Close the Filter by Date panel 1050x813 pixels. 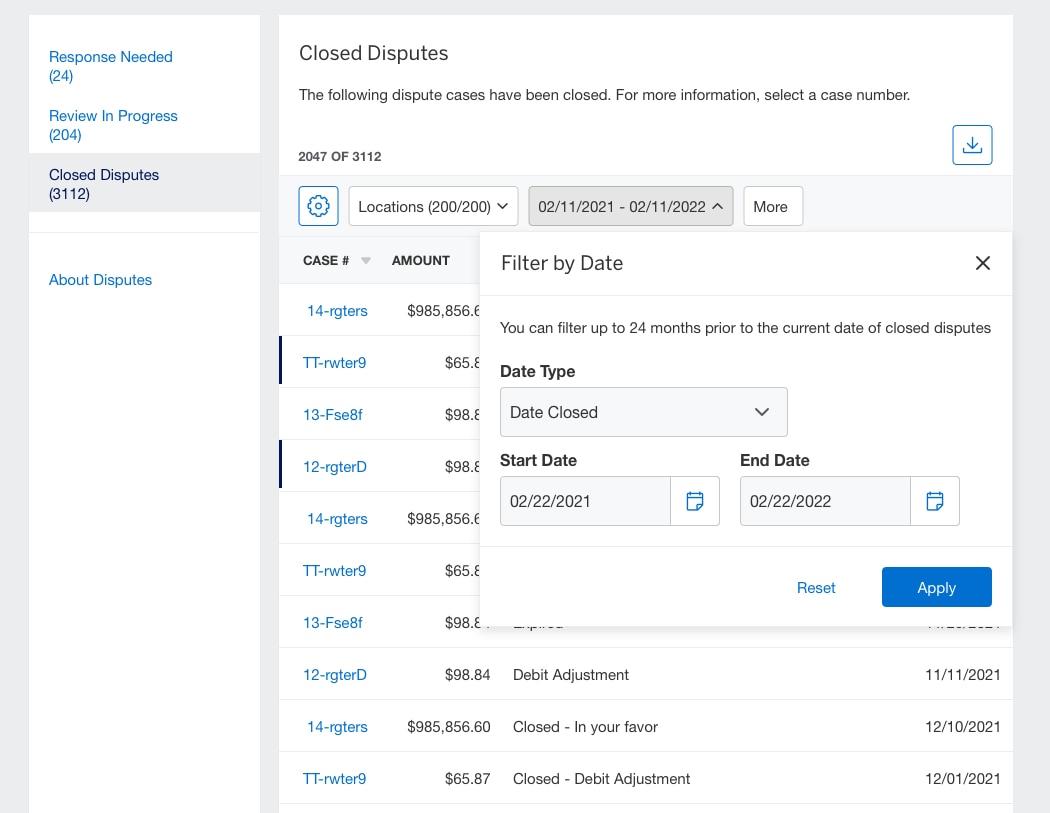coord(982,263)
